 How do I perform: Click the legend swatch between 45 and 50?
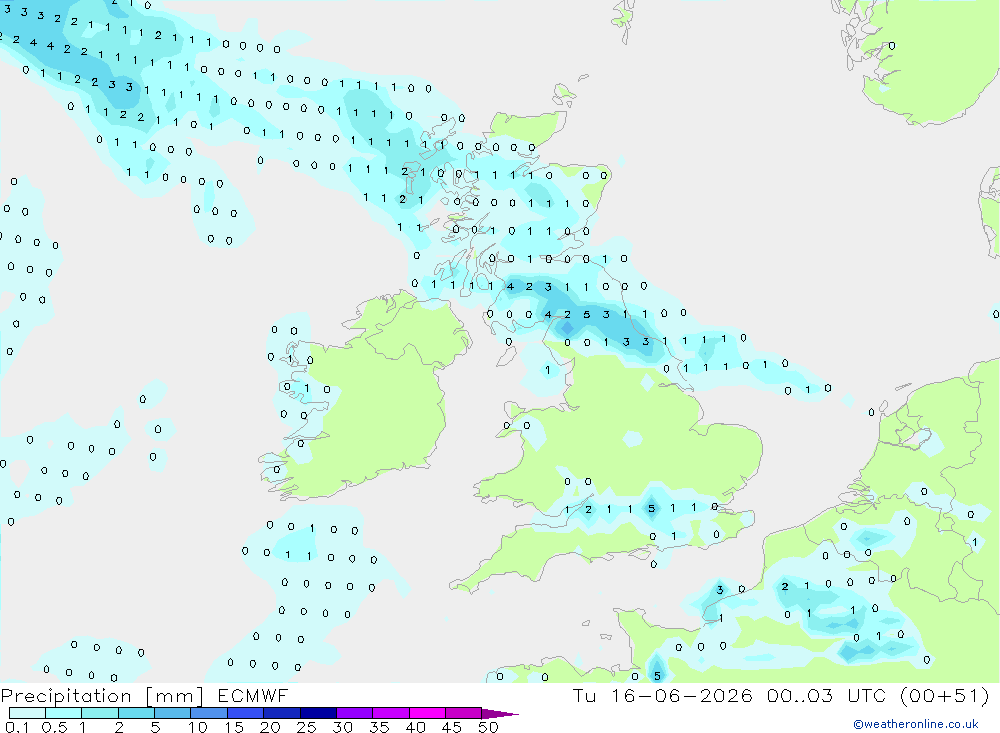(x=464, y=713)
